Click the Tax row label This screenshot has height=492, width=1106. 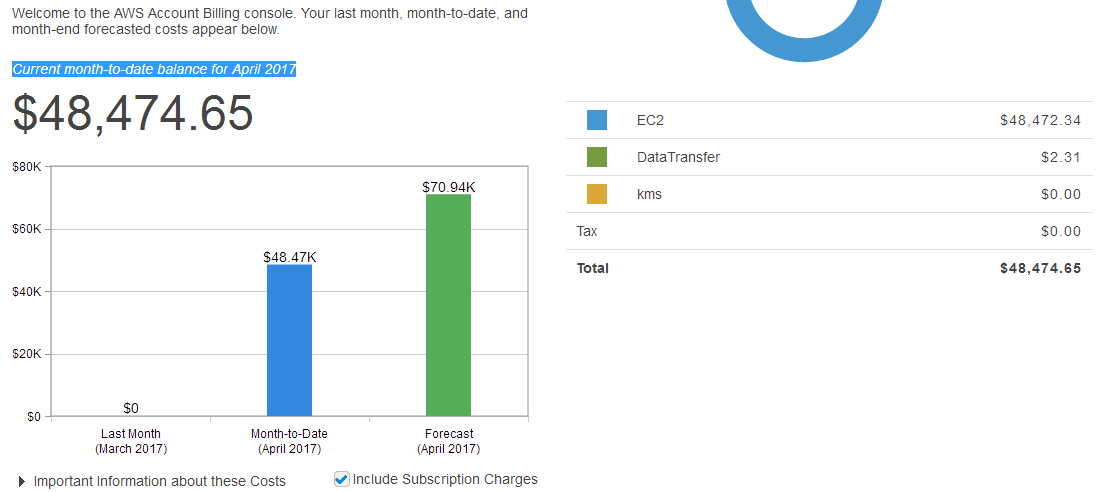pyautogui.click(x=587, y=231)
